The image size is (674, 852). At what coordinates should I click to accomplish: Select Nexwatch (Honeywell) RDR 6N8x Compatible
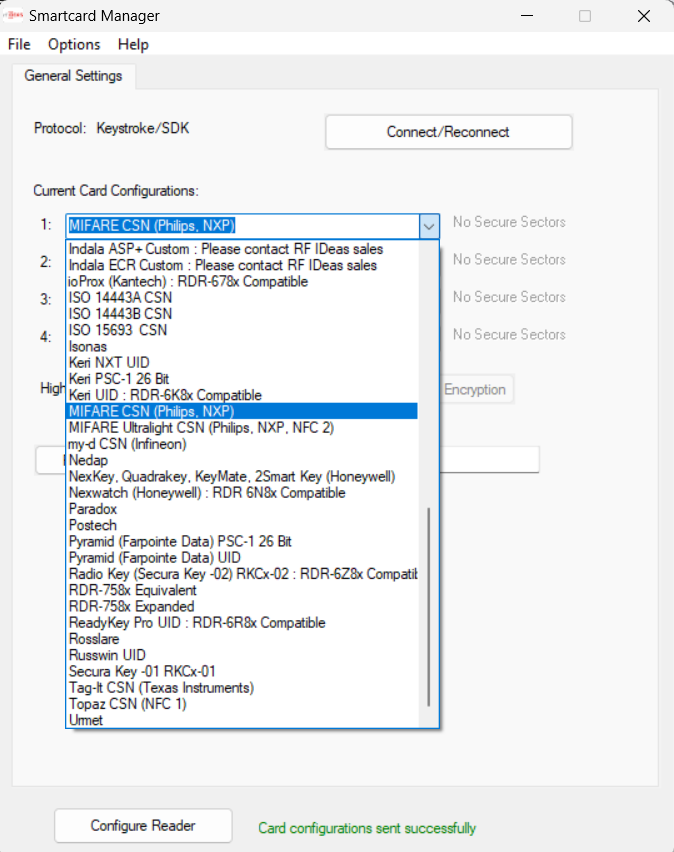tap(242, 493)
